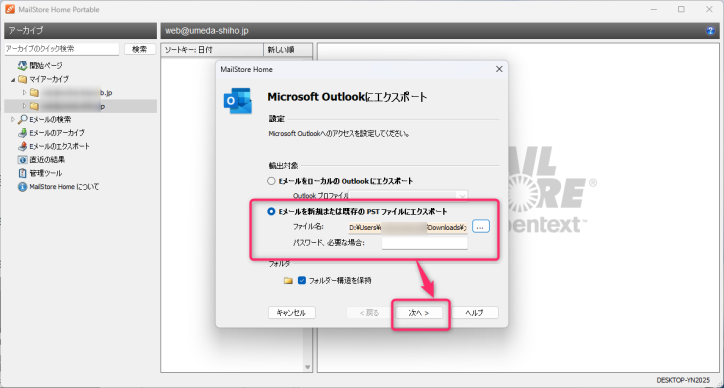
Task: Click the 開始ページ start page icon
Action: click(22, 66)
